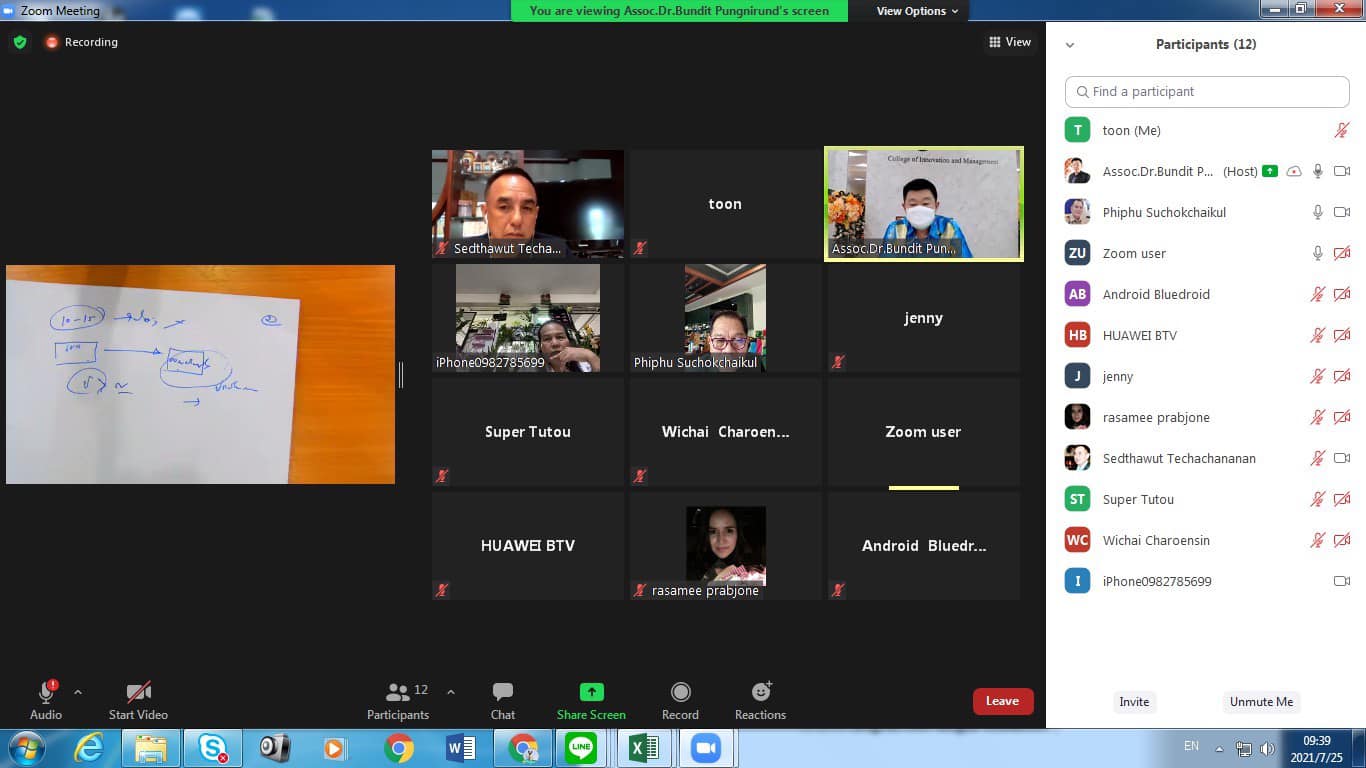The width and height of the screenshot is (1366, 768).
Task: Click the red Leave button
Action: [x=1002, y=701]
